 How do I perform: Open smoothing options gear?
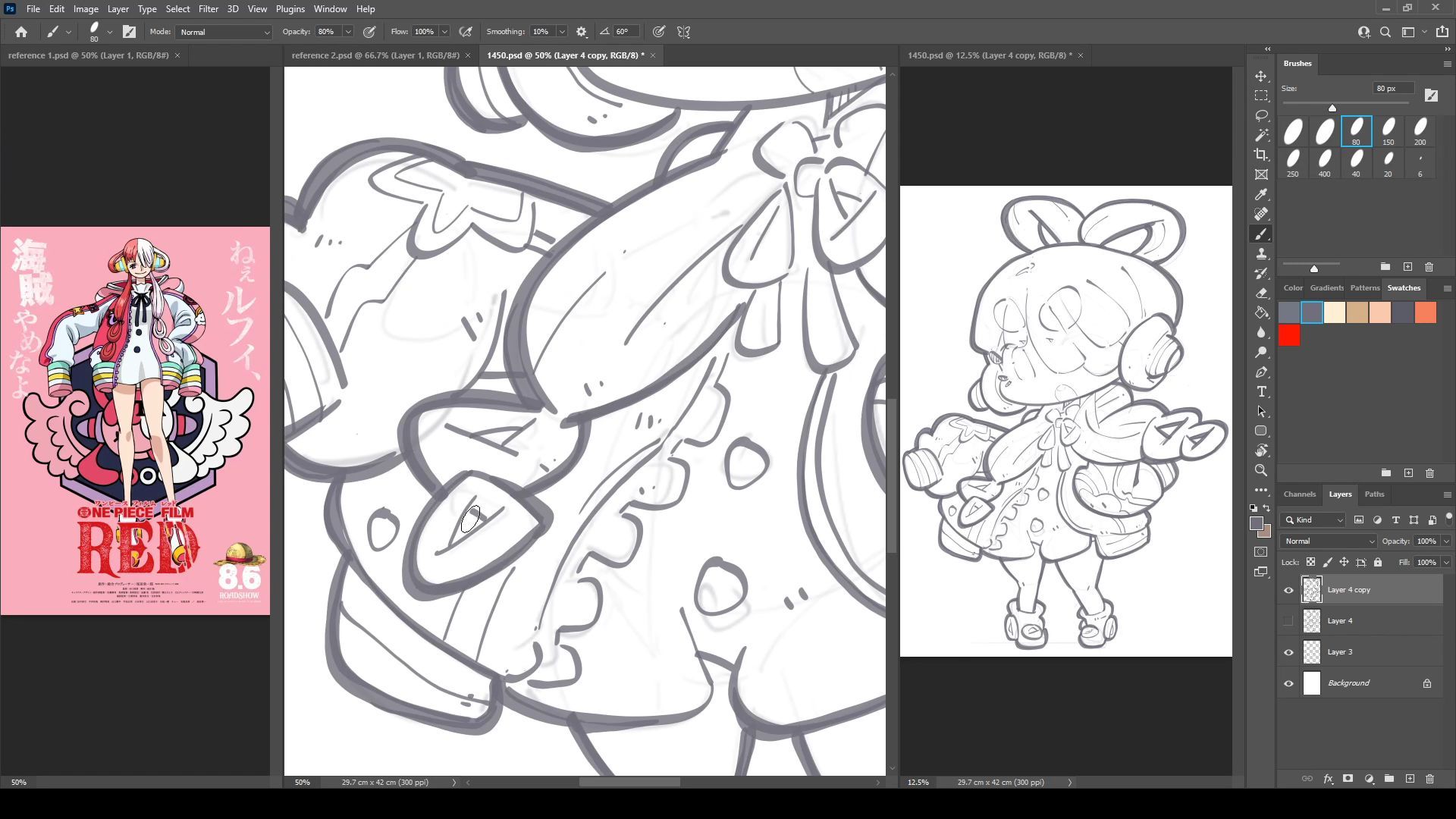pos(582,32)
